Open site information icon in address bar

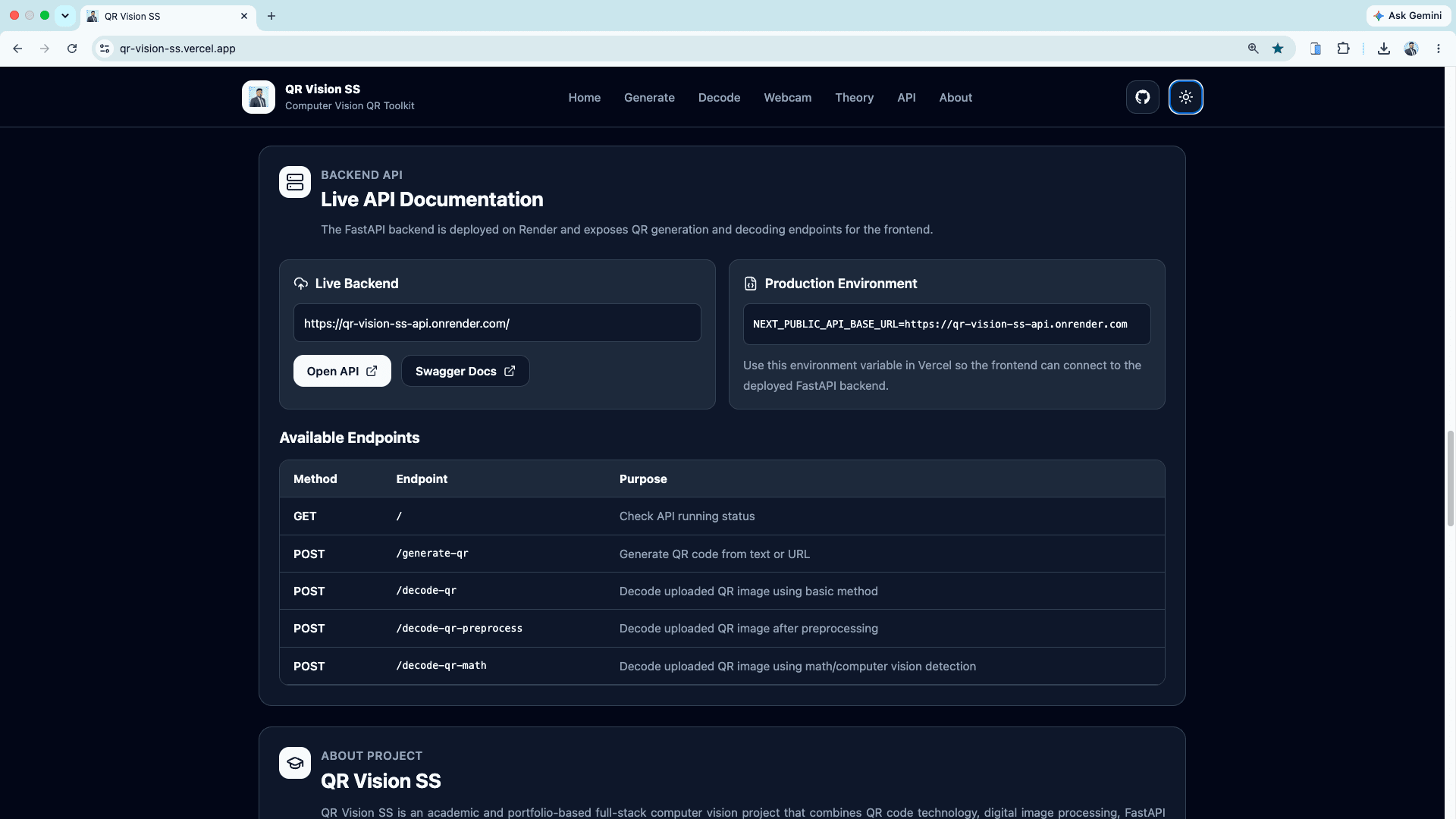(x=105, y=49)
